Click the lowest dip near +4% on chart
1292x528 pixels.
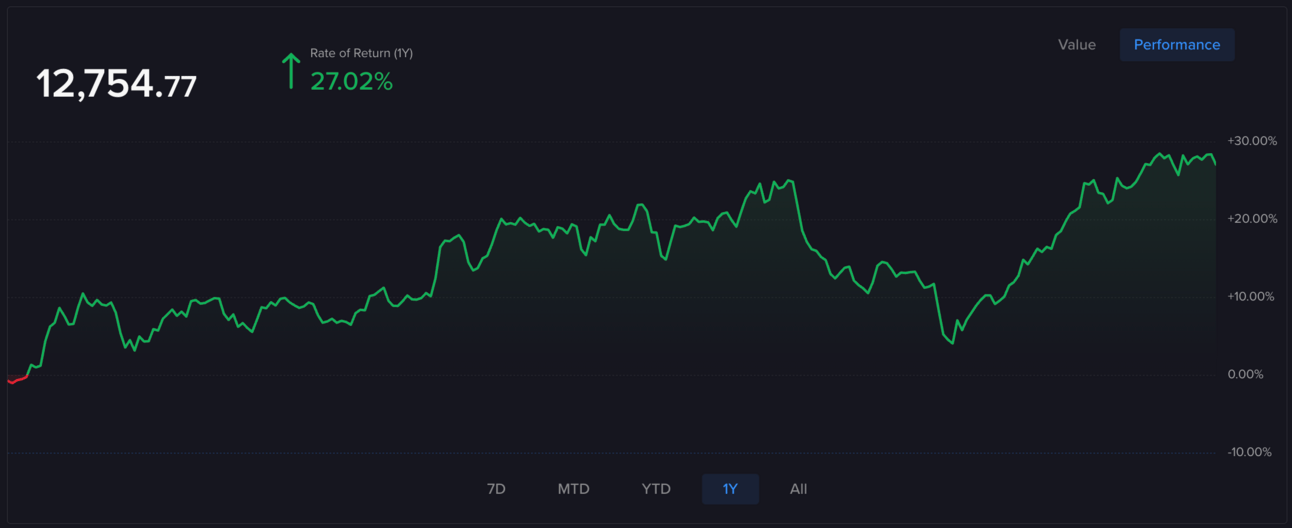point(952,343)
